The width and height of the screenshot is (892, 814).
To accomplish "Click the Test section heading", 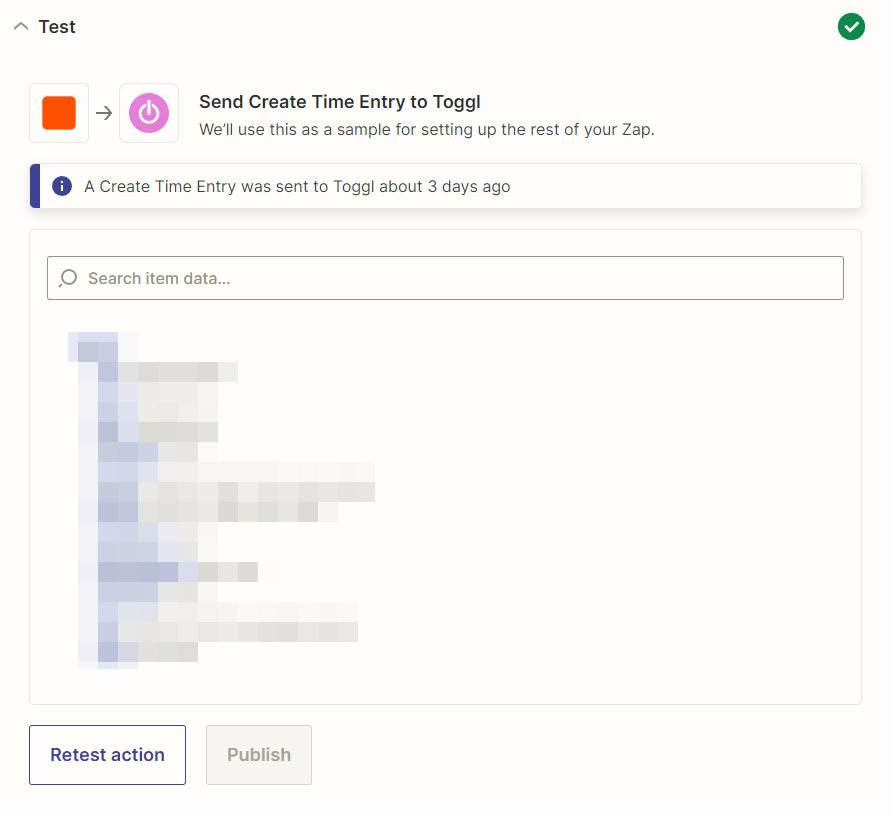I will 57,27.
